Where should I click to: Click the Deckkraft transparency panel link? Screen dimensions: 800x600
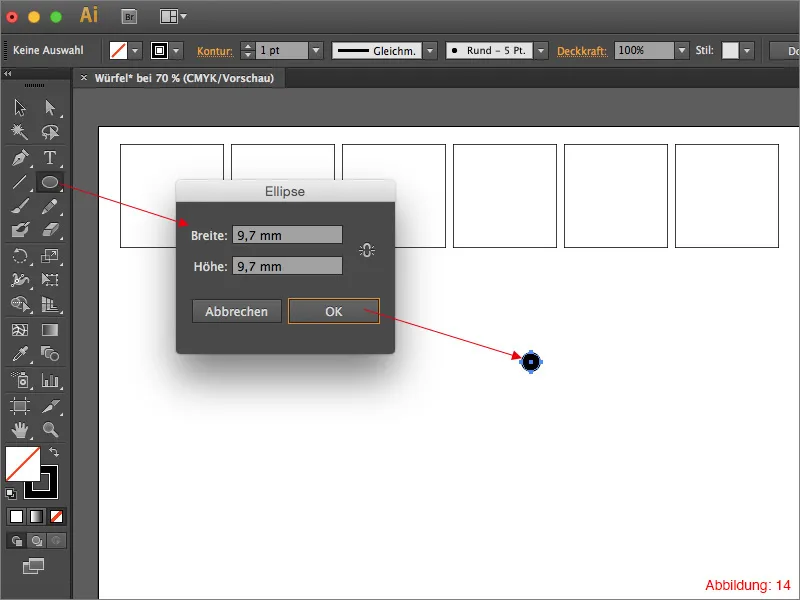[x=582, y=51]
